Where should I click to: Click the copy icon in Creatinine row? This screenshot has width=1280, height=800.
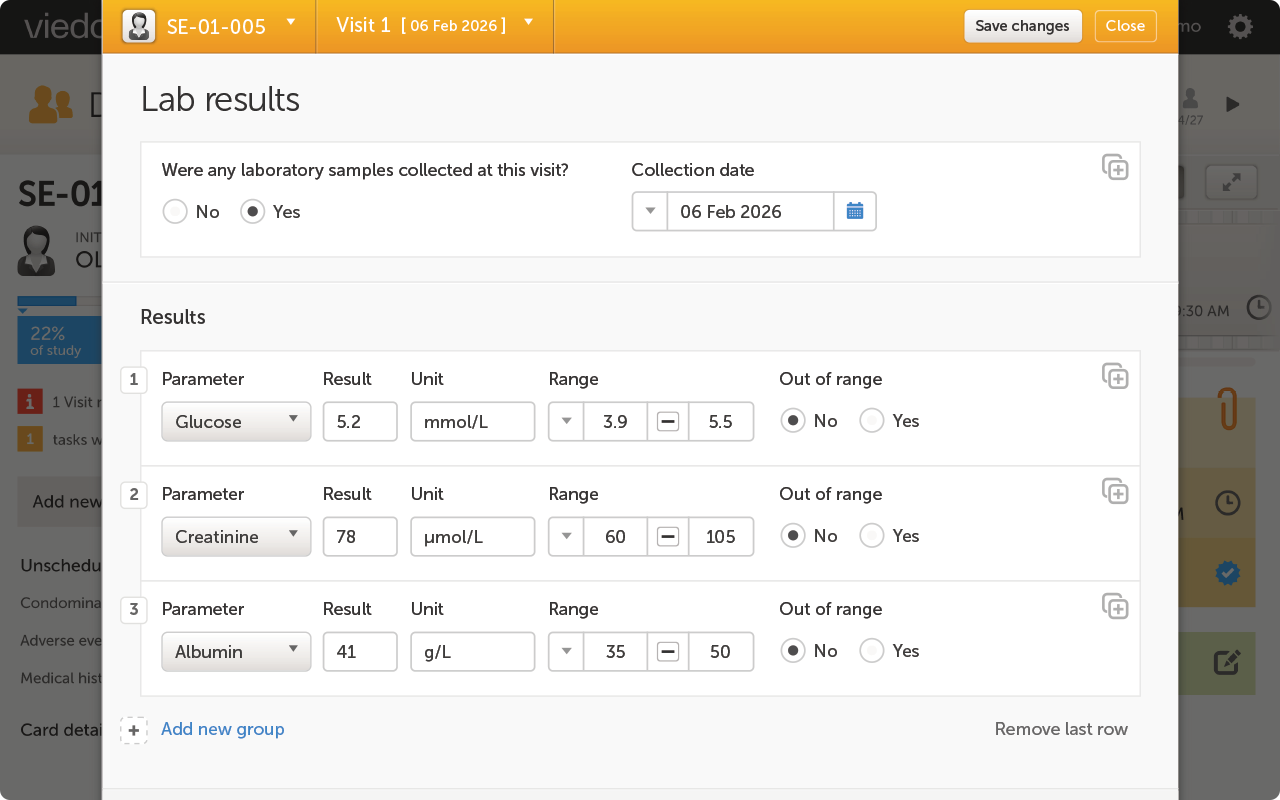(1115, 491)
